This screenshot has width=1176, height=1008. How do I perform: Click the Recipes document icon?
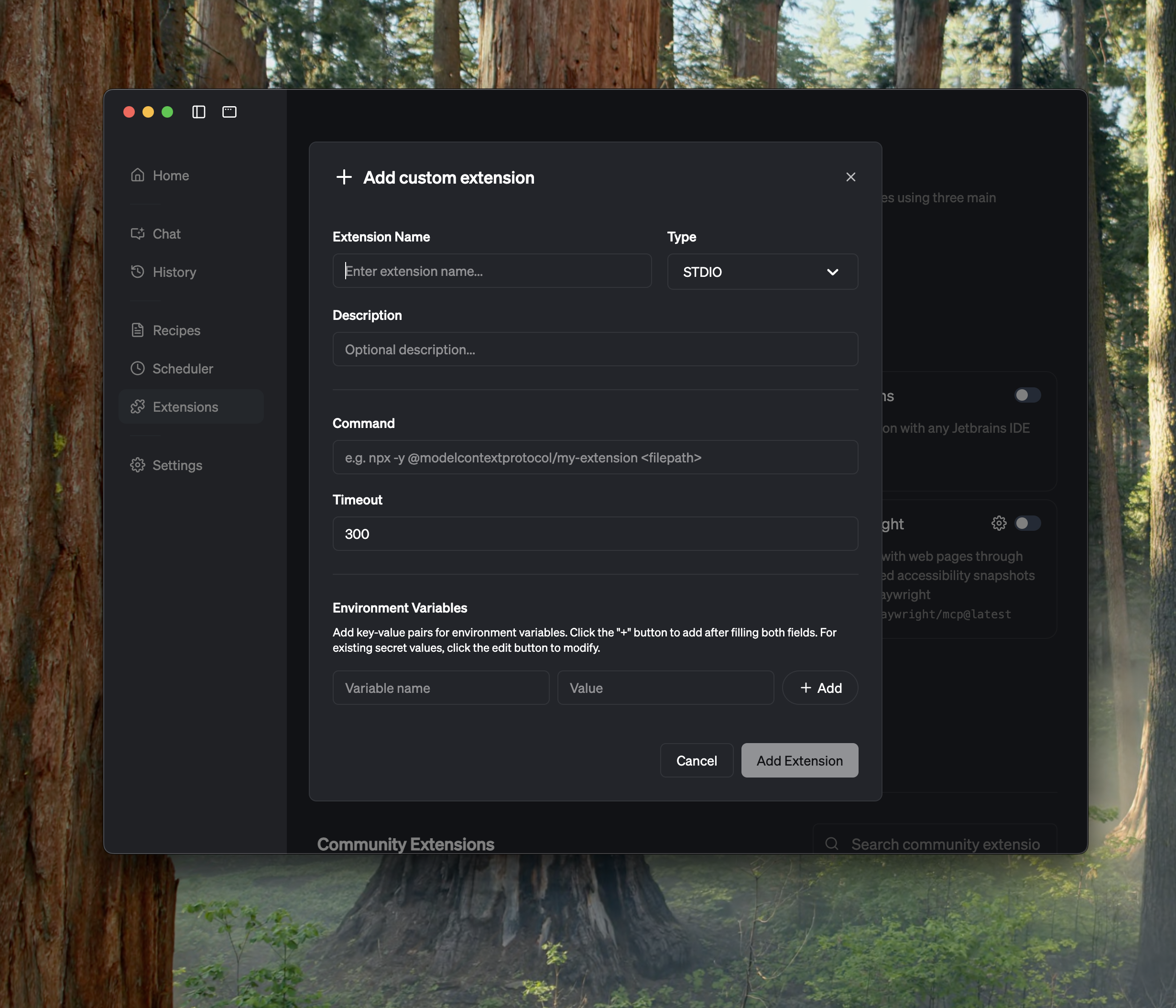point(137,330)
